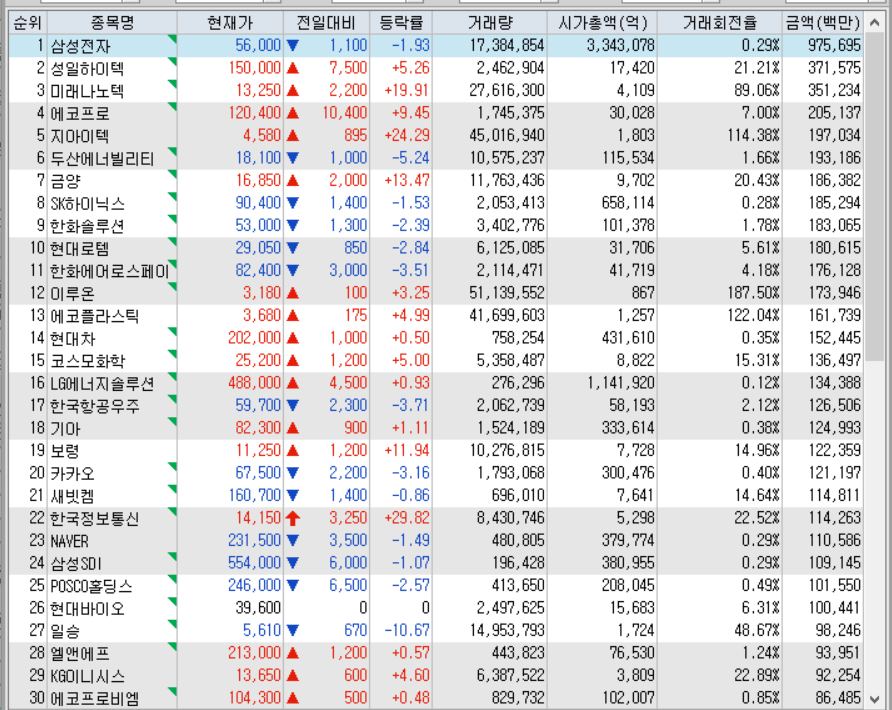Screen dimensions: 892x710
Task: Select 지아이텍 stock name
Action: click(80, 135)
